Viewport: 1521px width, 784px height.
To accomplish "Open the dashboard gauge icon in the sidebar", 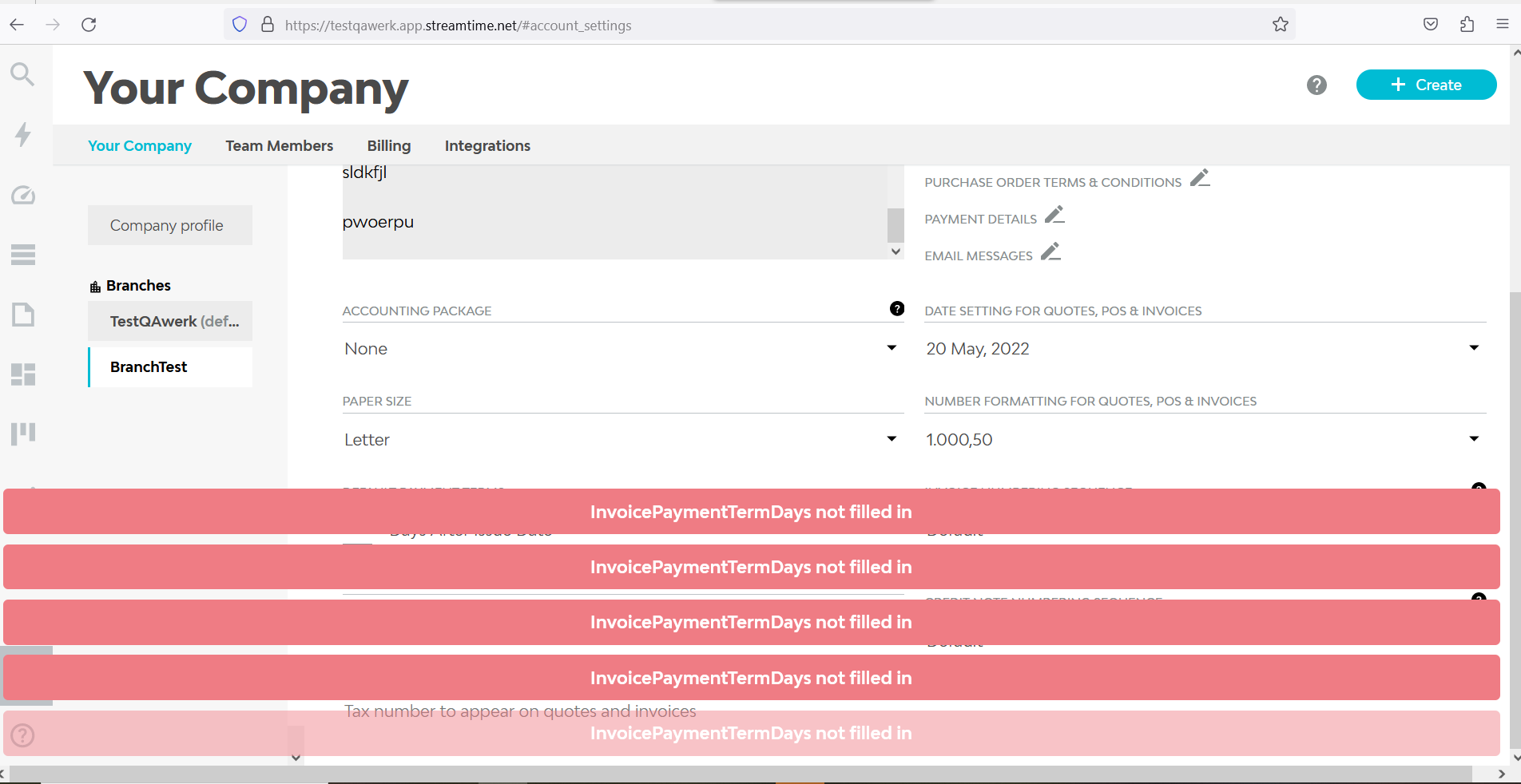I will click(23, 195).
